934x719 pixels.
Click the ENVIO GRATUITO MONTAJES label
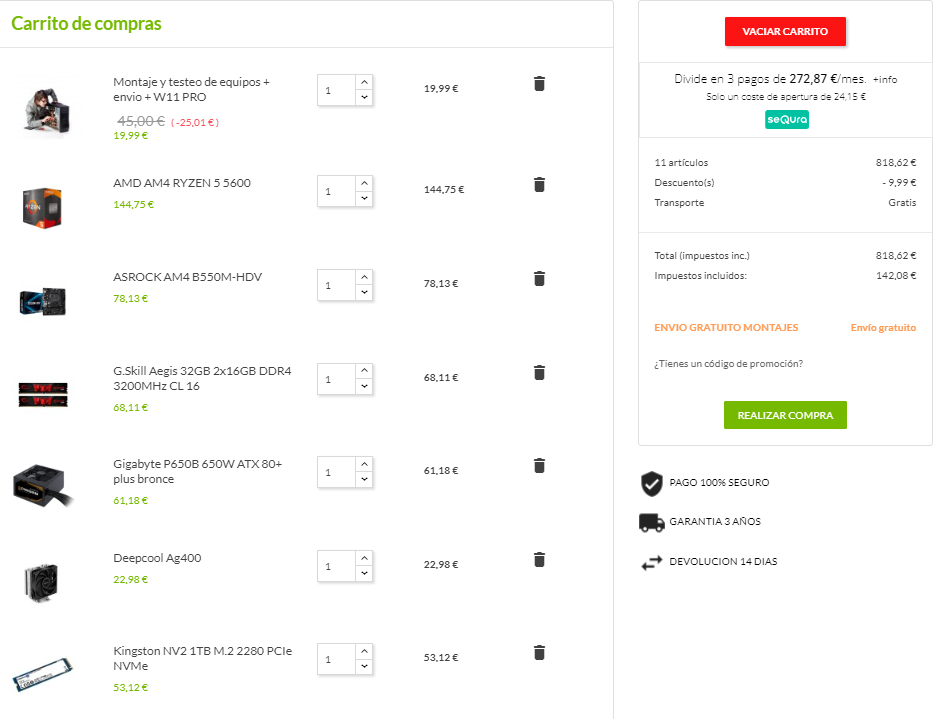point(726,328)
